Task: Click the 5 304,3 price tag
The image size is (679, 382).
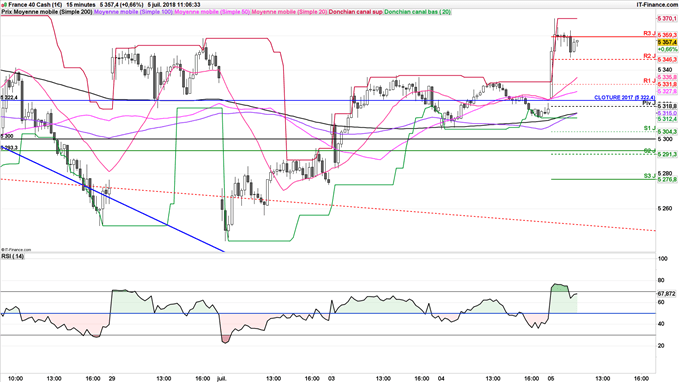Action: [x=667, y=132]
